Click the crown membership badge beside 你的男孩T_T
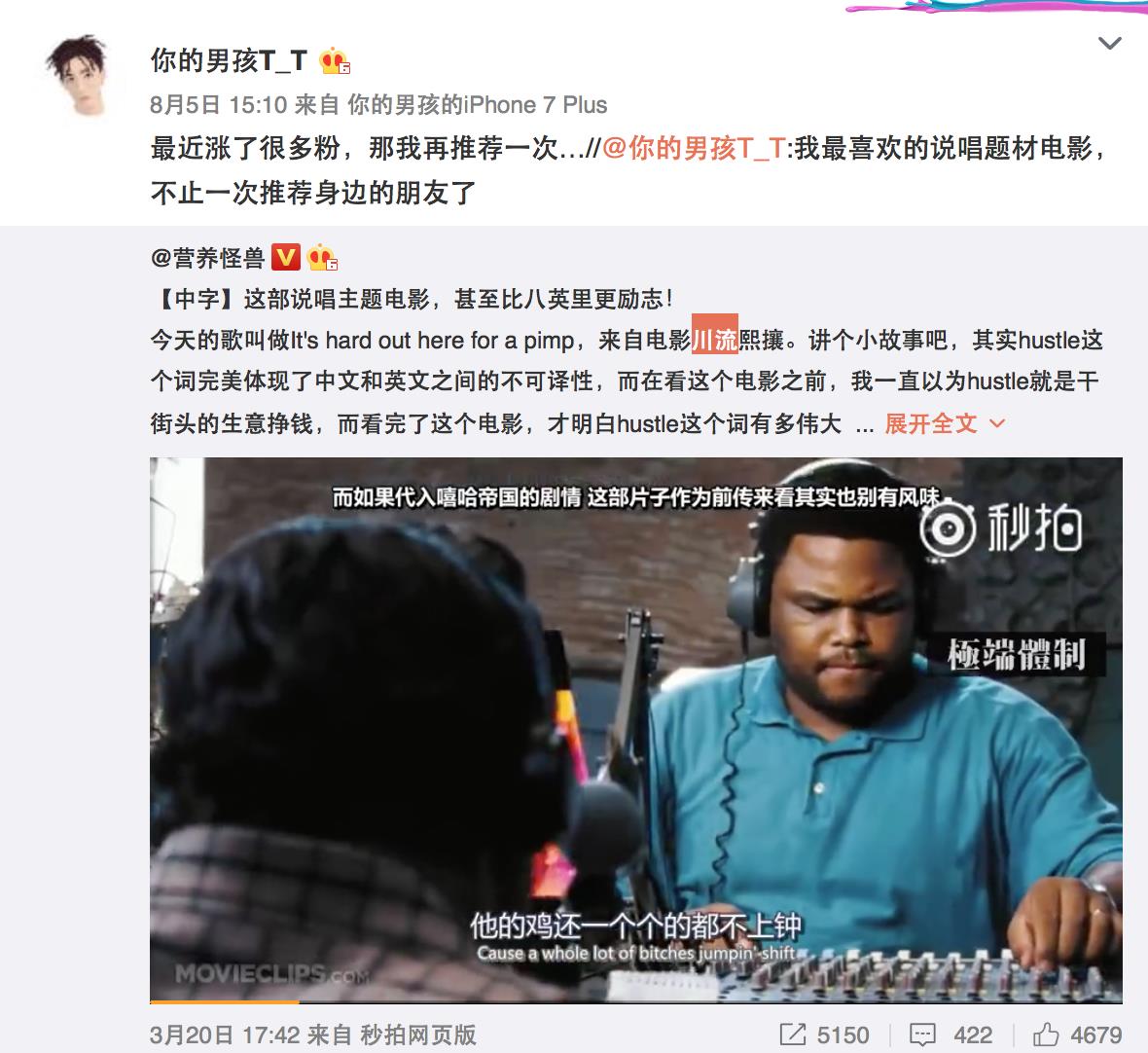1148x1053 pixels. 335,61
